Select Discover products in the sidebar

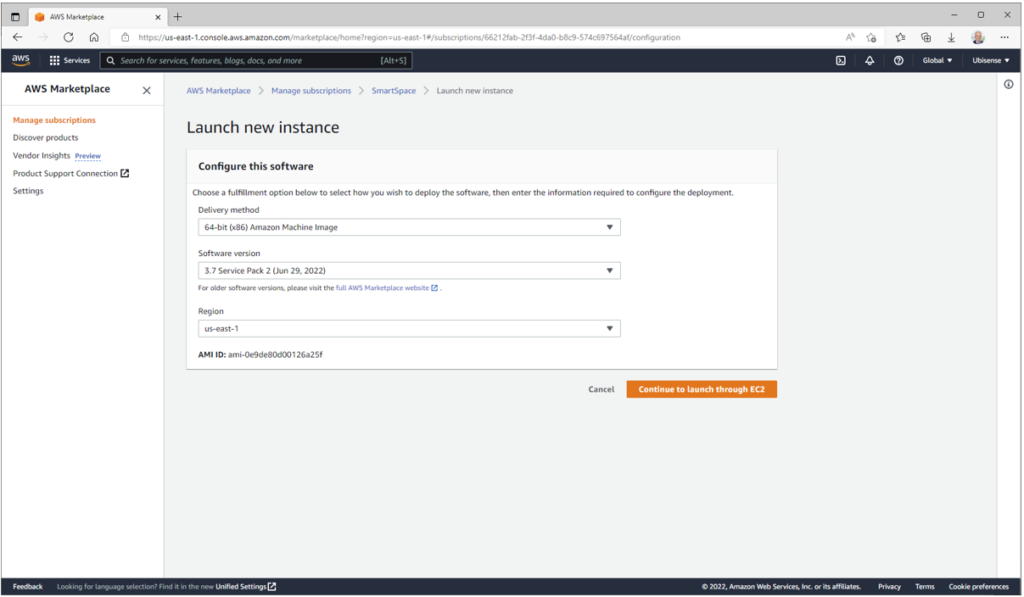click(46, 138)
